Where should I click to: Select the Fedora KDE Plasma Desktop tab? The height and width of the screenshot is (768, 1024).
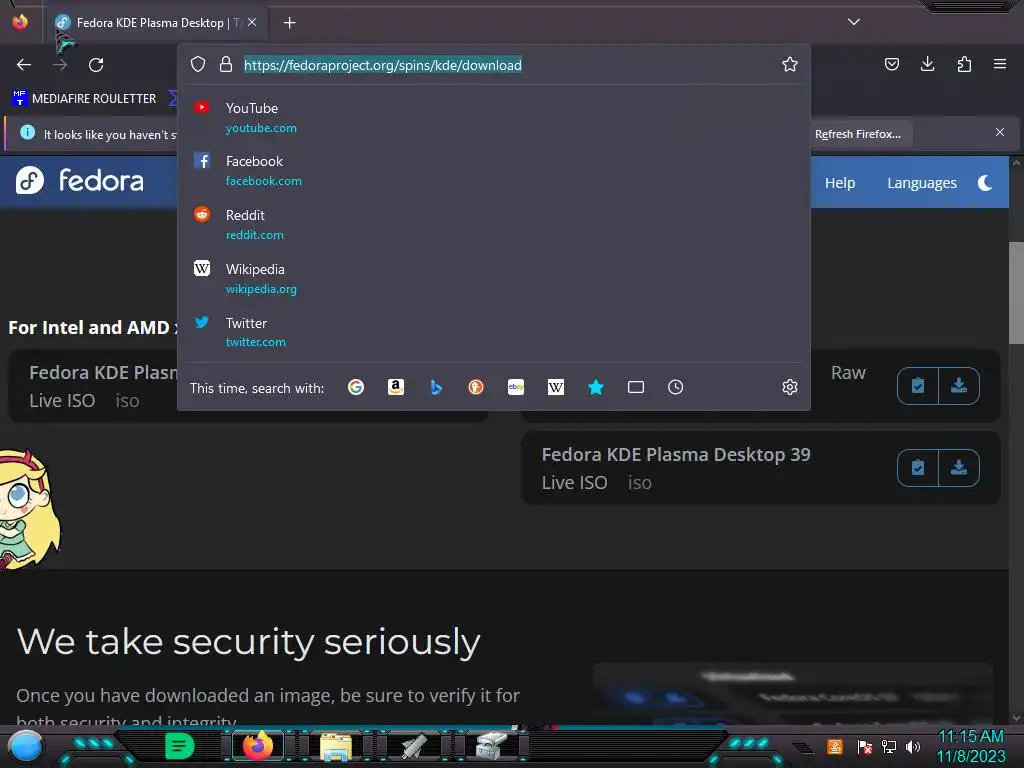coord(157,23)
